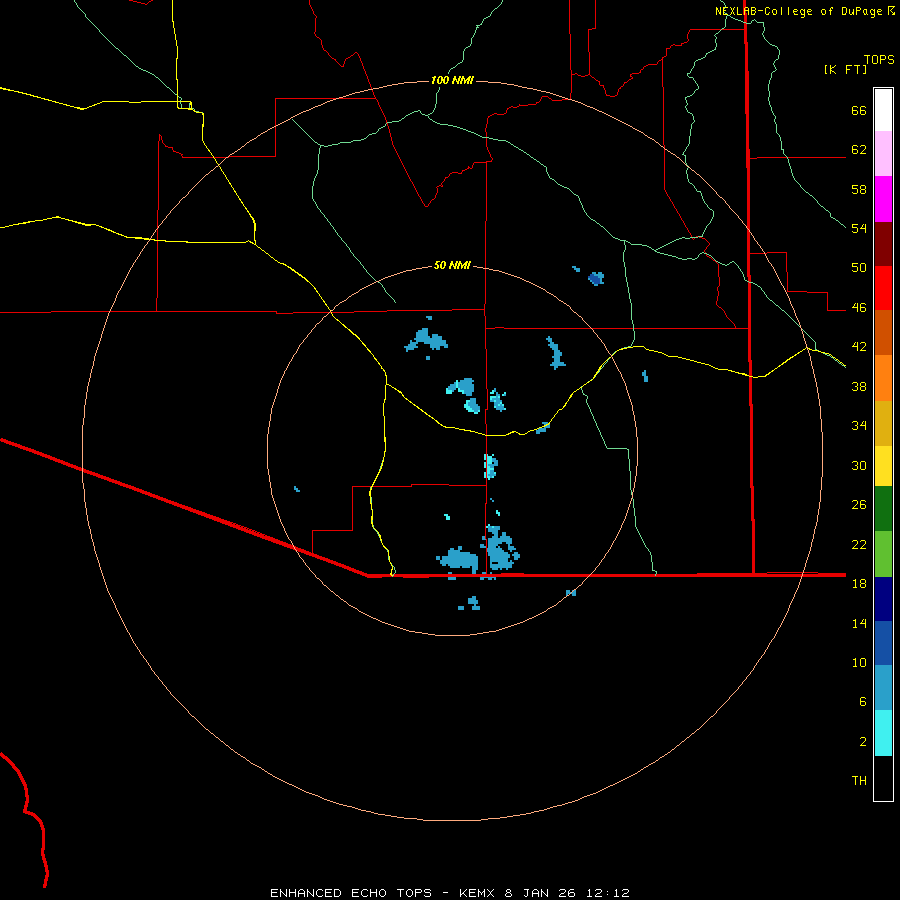The height and width of the screenshot is (900, 900).
Task: Click the light blue swatch between 10 and 6
Action: [883, 687]
